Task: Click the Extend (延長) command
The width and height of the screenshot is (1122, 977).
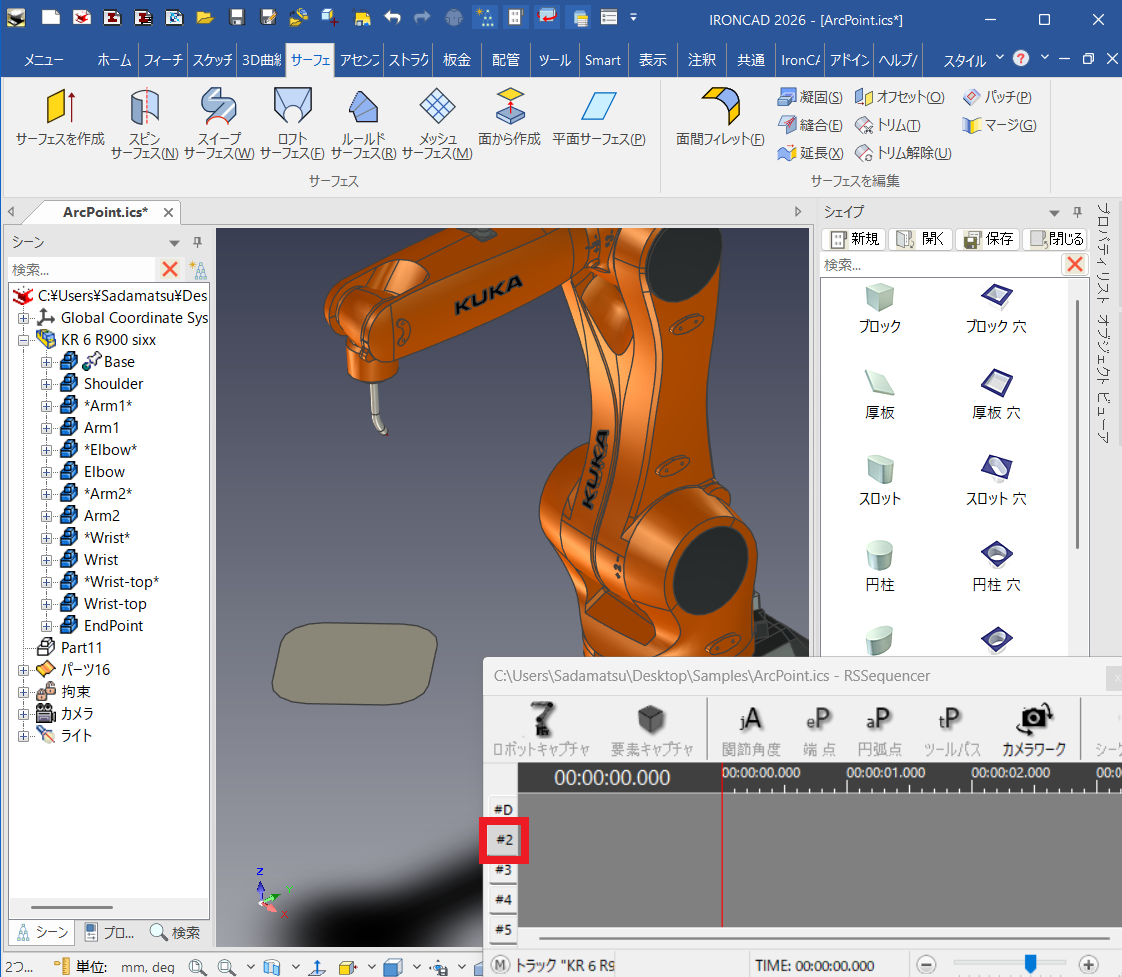Action: (810, 153)
